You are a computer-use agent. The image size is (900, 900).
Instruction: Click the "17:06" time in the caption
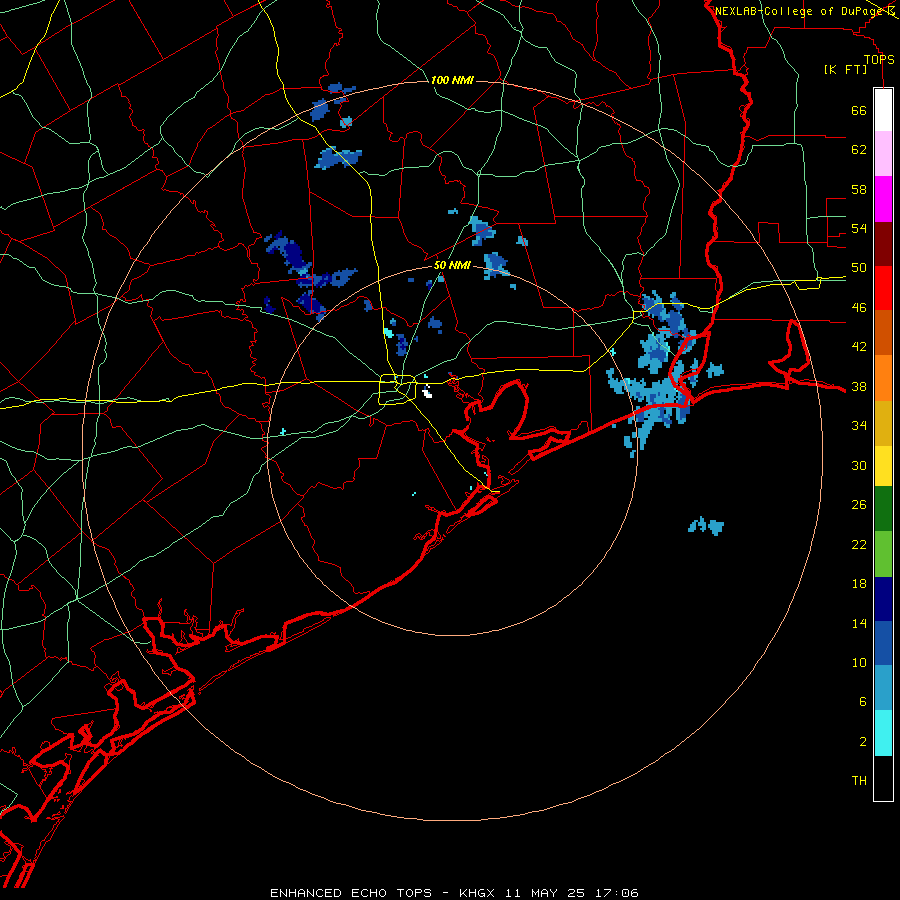point(617,893)
